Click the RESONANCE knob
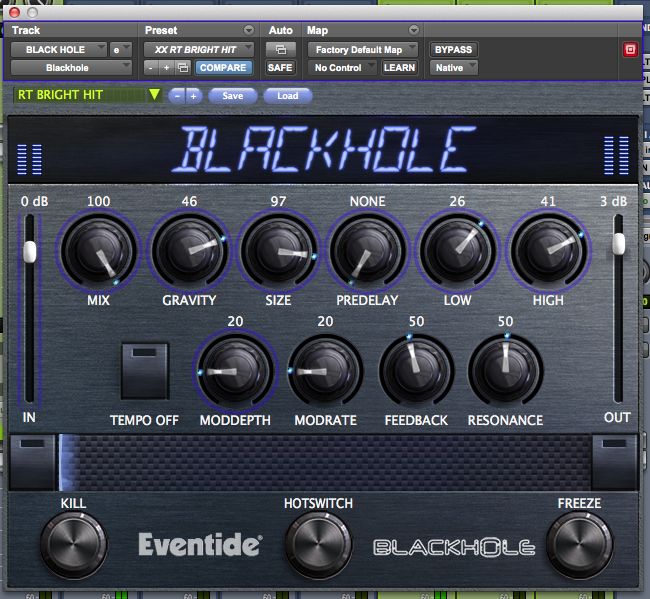This screenshot has width=650, height=599. click(505, 371)
